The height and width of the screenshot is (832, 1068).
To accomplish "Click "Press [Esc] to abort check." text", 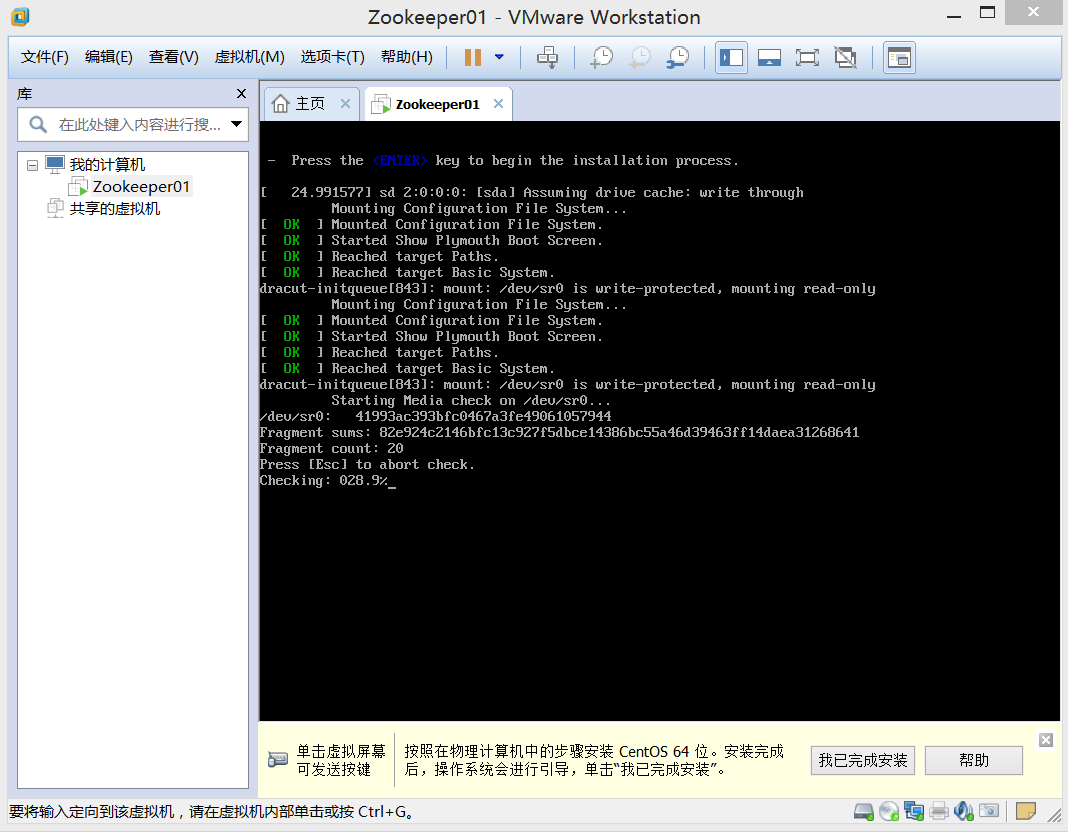I will click(367, 464).
